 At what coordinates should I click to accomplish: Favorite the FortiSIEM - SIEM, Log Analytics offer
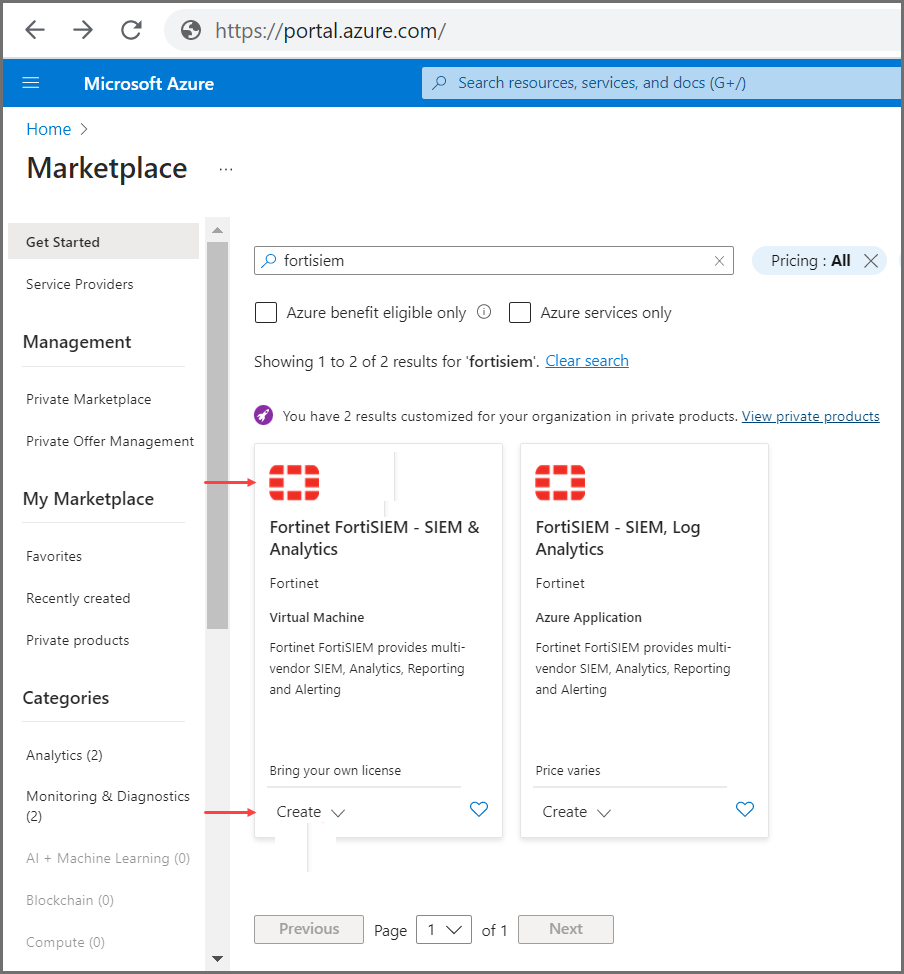(744, 809)
